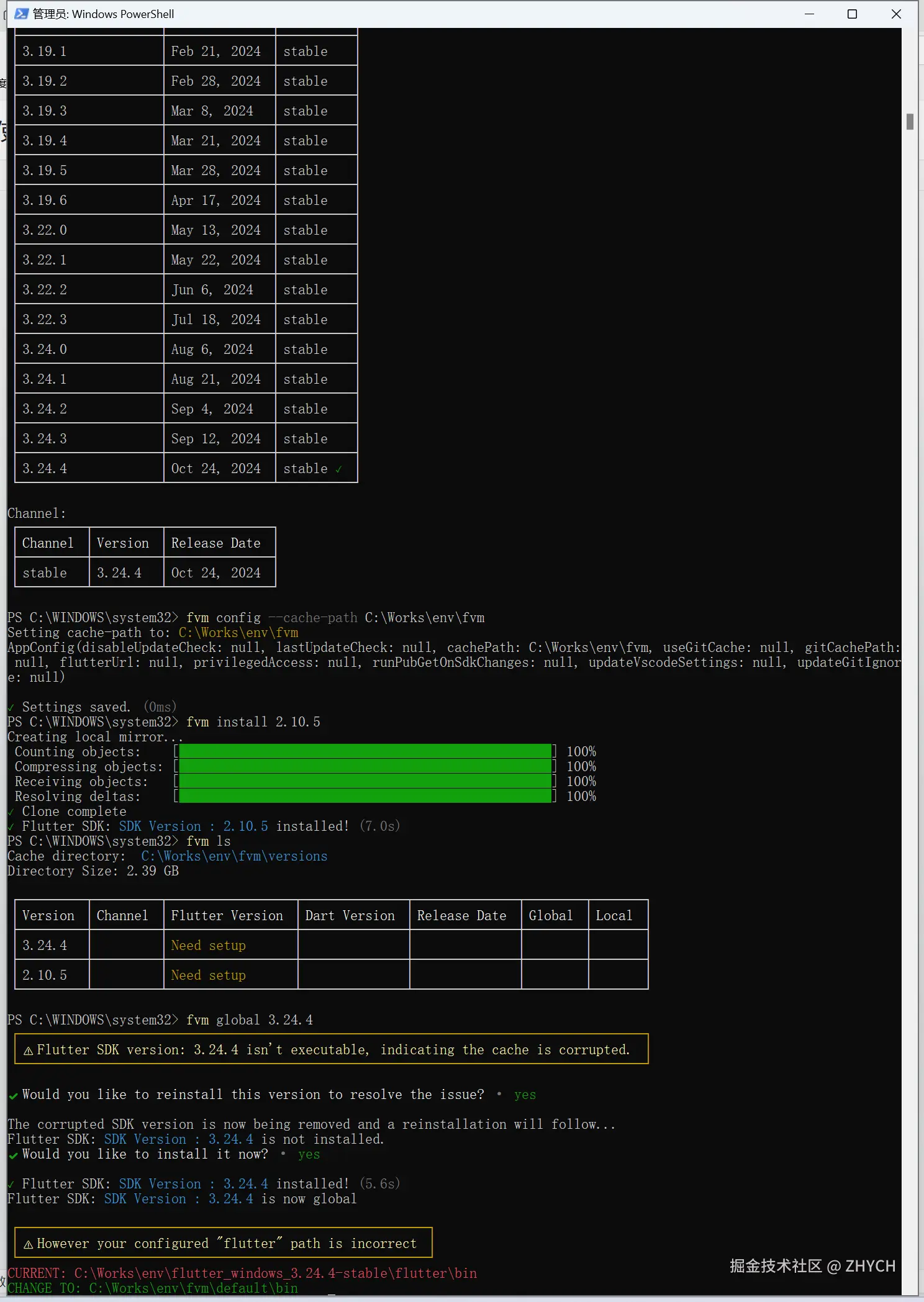Click date cell Aug 21, 2024

215,379
